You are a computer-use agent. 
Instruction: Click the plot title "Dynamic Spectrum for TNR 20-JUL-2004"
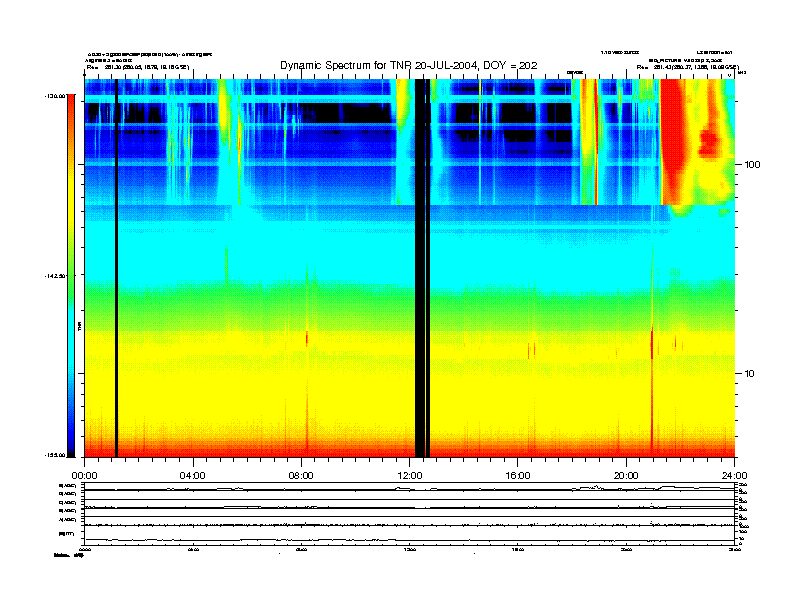(380, 66)
